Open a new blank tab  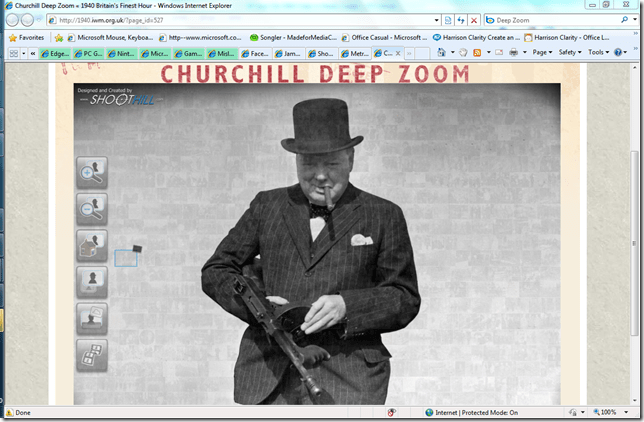point(422,53)
